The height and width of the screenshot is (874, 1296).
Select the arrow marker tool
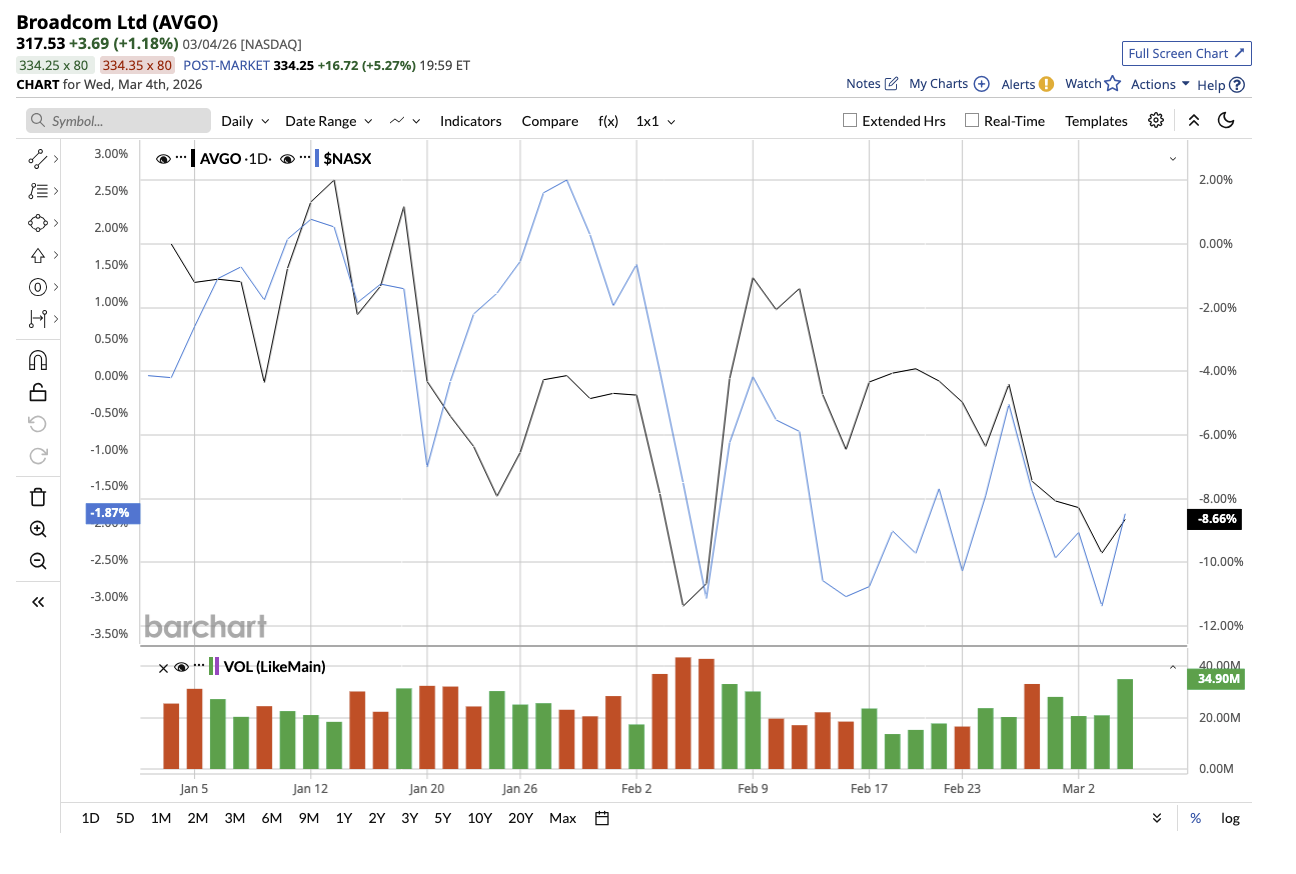coord(38,255)
